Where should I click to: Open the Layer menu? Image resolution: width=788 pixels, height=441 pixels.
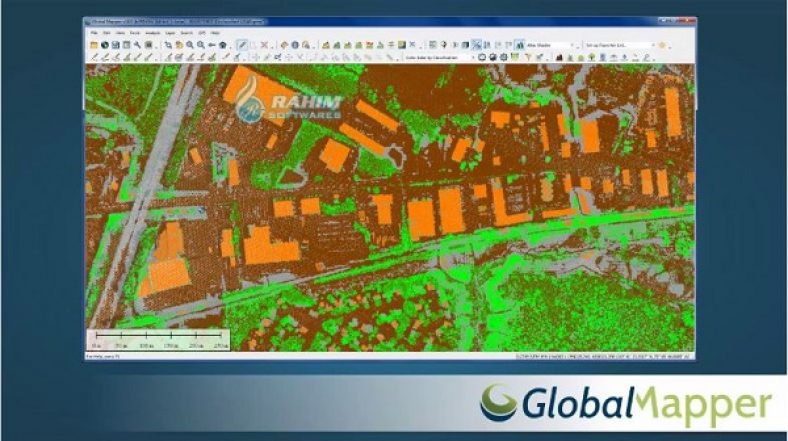coord(170,33)
